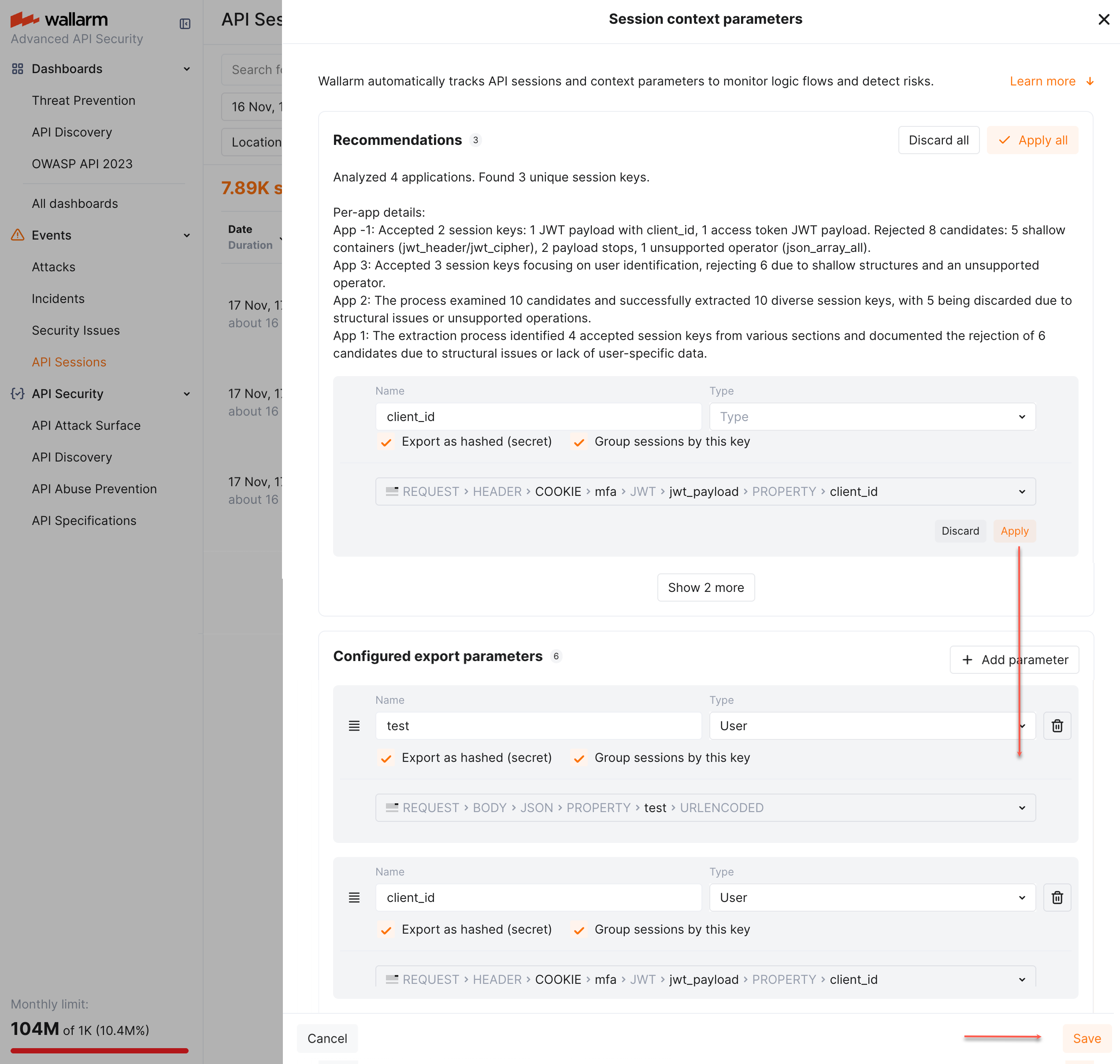
Task: Click the Wallarm logo
Action: point(59,19)
